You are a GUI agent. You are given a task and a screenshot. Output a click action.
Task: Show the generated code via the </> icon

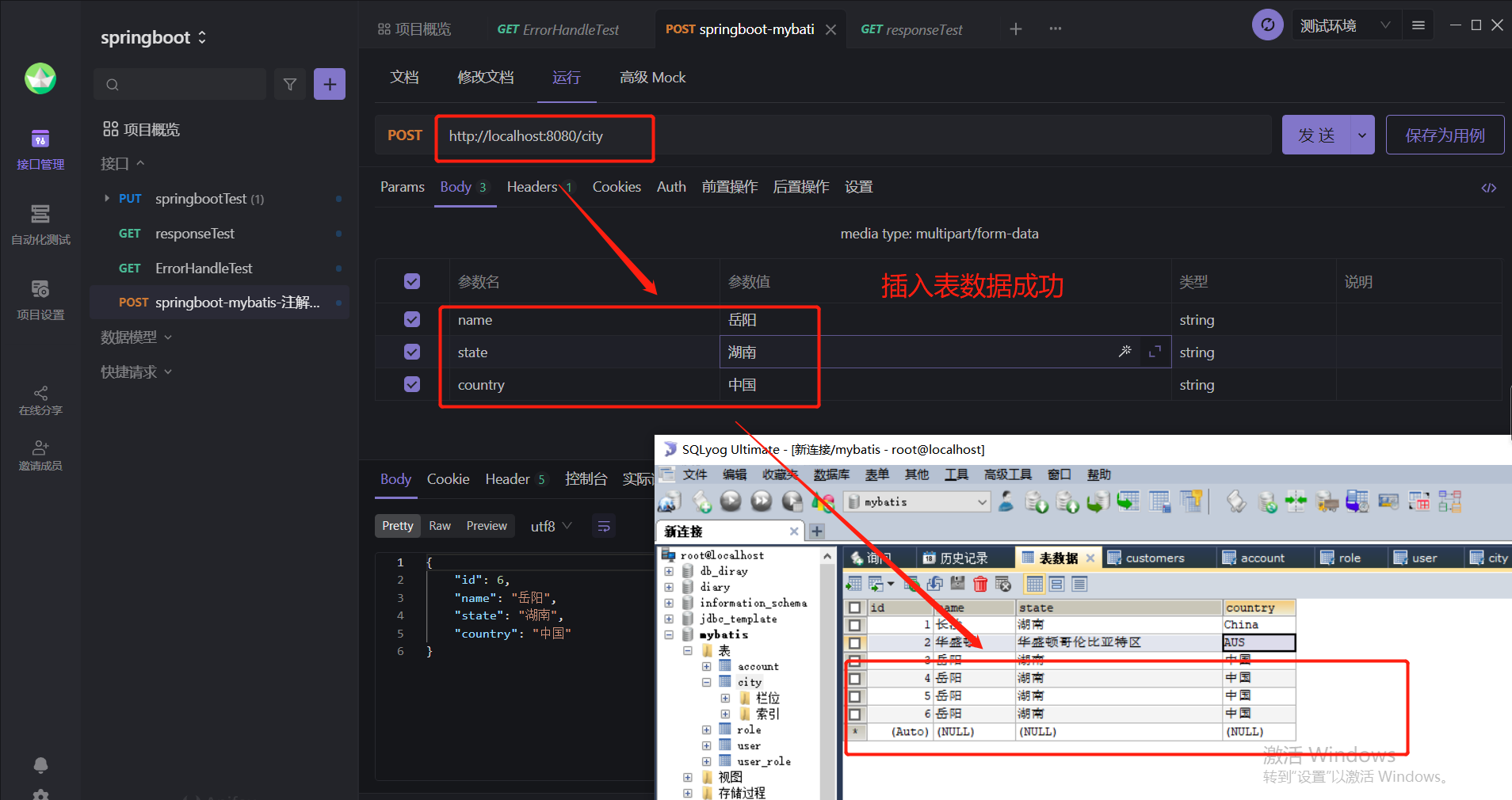tap(1489, 188)
